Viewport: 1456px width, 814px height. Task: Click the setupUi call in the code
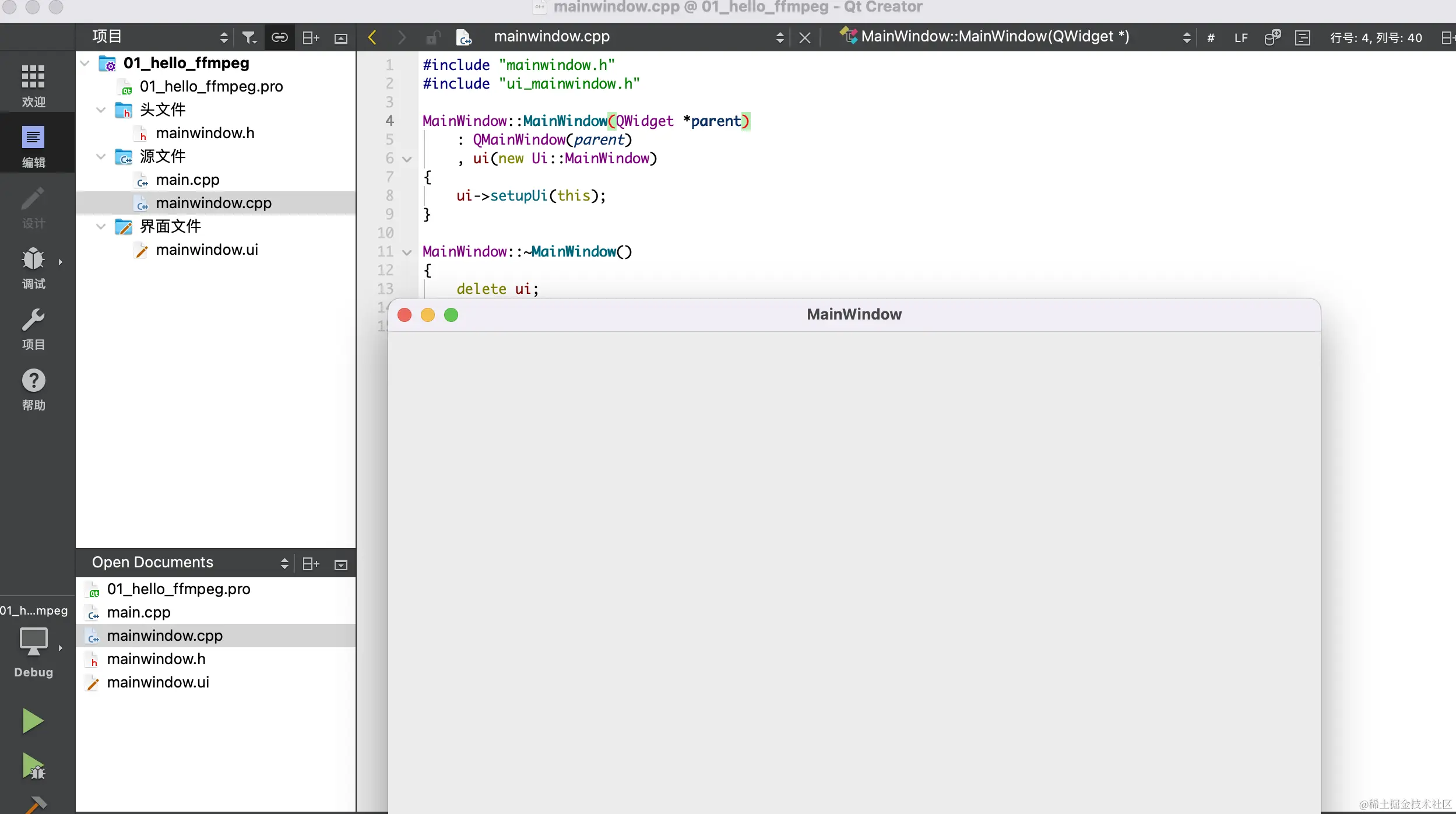(519, 195)
